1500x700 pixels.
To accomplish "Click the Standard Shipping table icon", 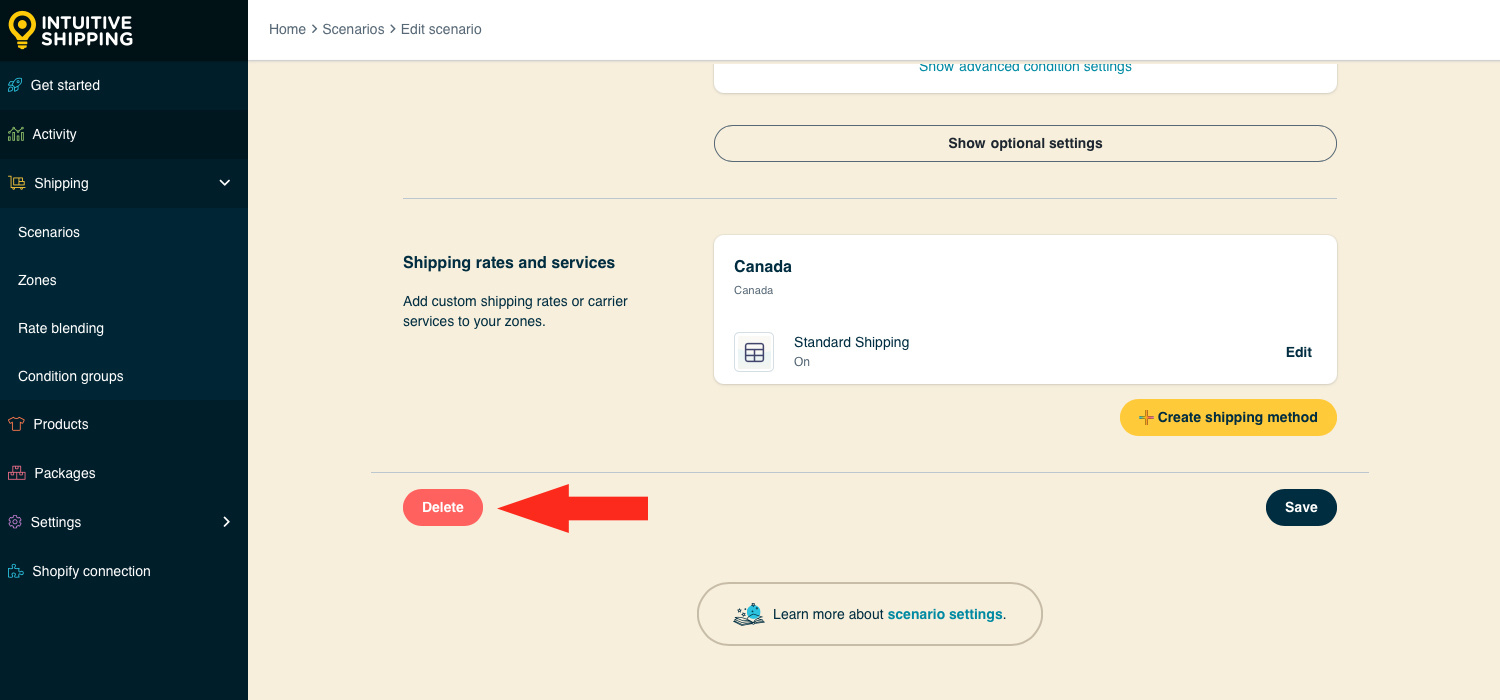I will click(x=754, y=352).
